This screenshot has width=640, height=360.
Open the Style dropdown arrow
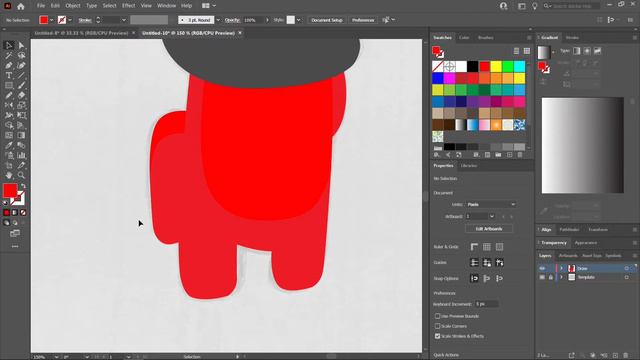tap(298, 20)
